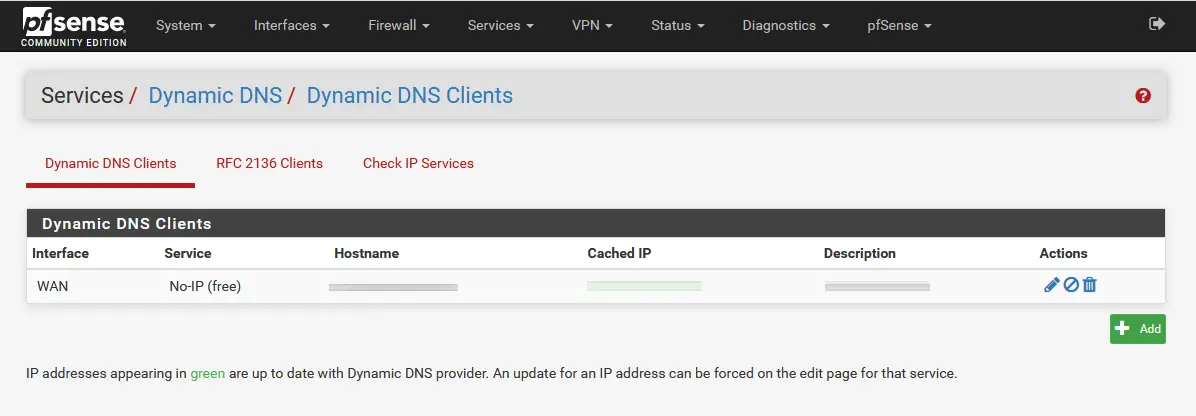Switch to RFC 2136 Clients tab
This screenshot has width=1196, height=416.
[269, 163]
